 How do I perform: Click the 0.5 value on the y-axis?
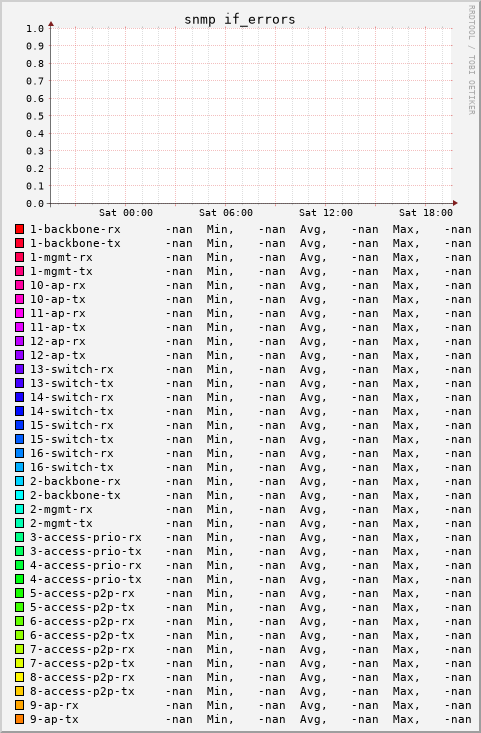coord(35,116)
